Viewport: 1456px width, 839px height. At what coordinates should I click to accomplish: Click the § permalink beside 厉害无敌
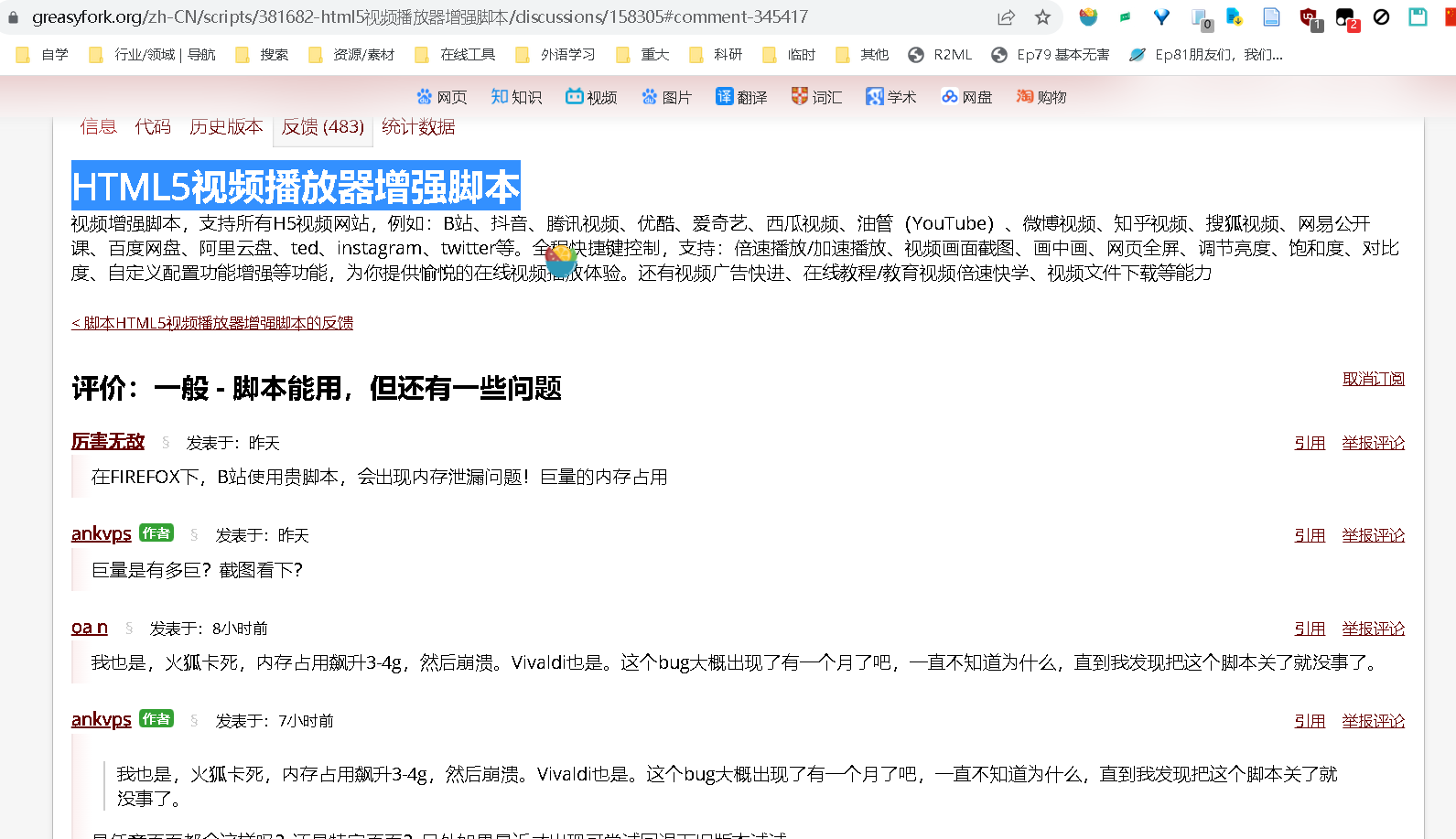tap(166, 443)
